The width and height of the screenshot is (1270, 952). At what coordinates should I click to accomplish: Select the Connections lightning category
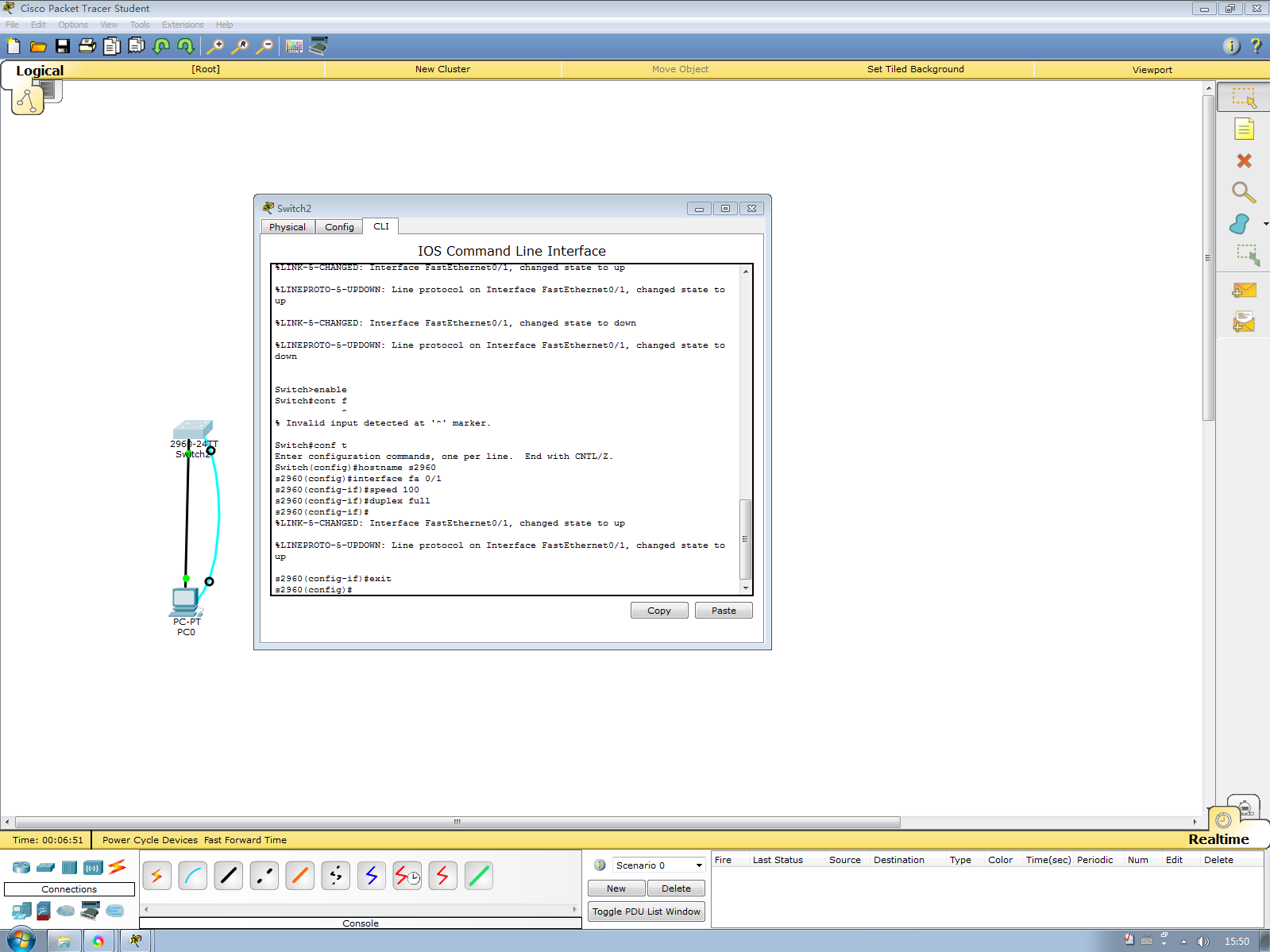[x=118, y=866]
